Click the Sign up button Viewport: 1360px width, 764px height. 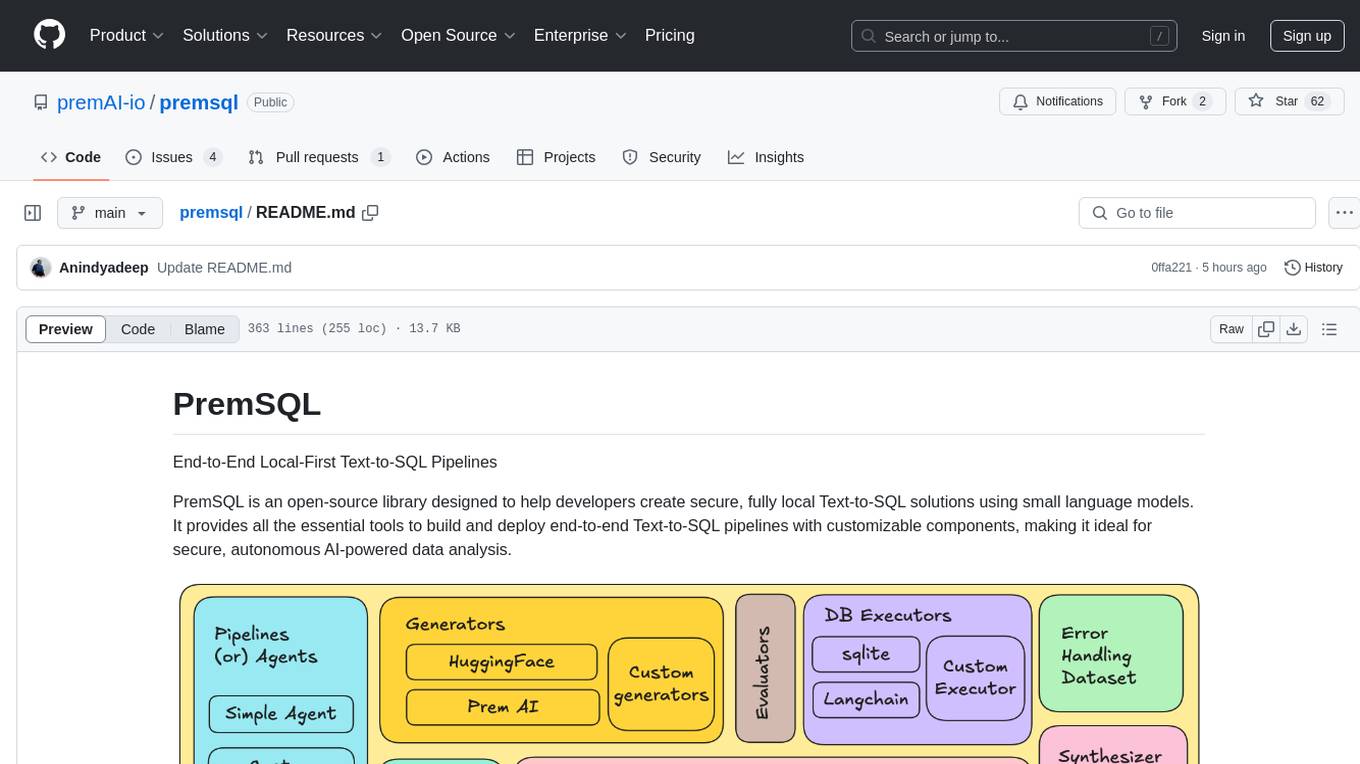tap(1307, 36)
